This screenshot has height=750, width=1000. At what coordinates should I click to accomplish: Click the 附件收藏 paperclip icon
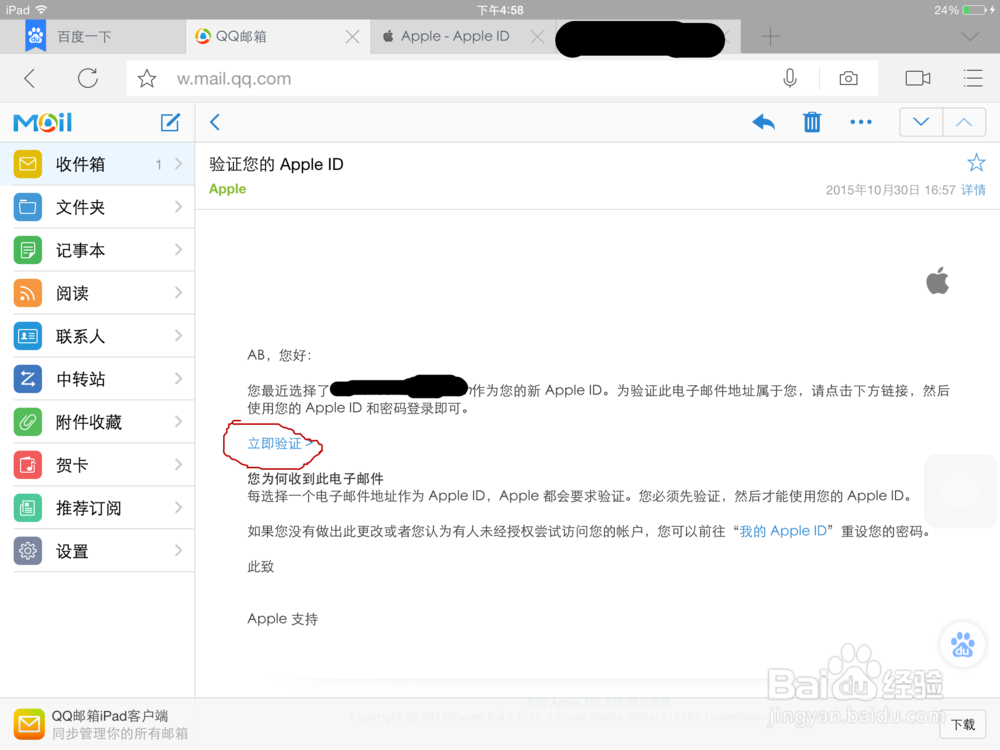tap(27, 422)
